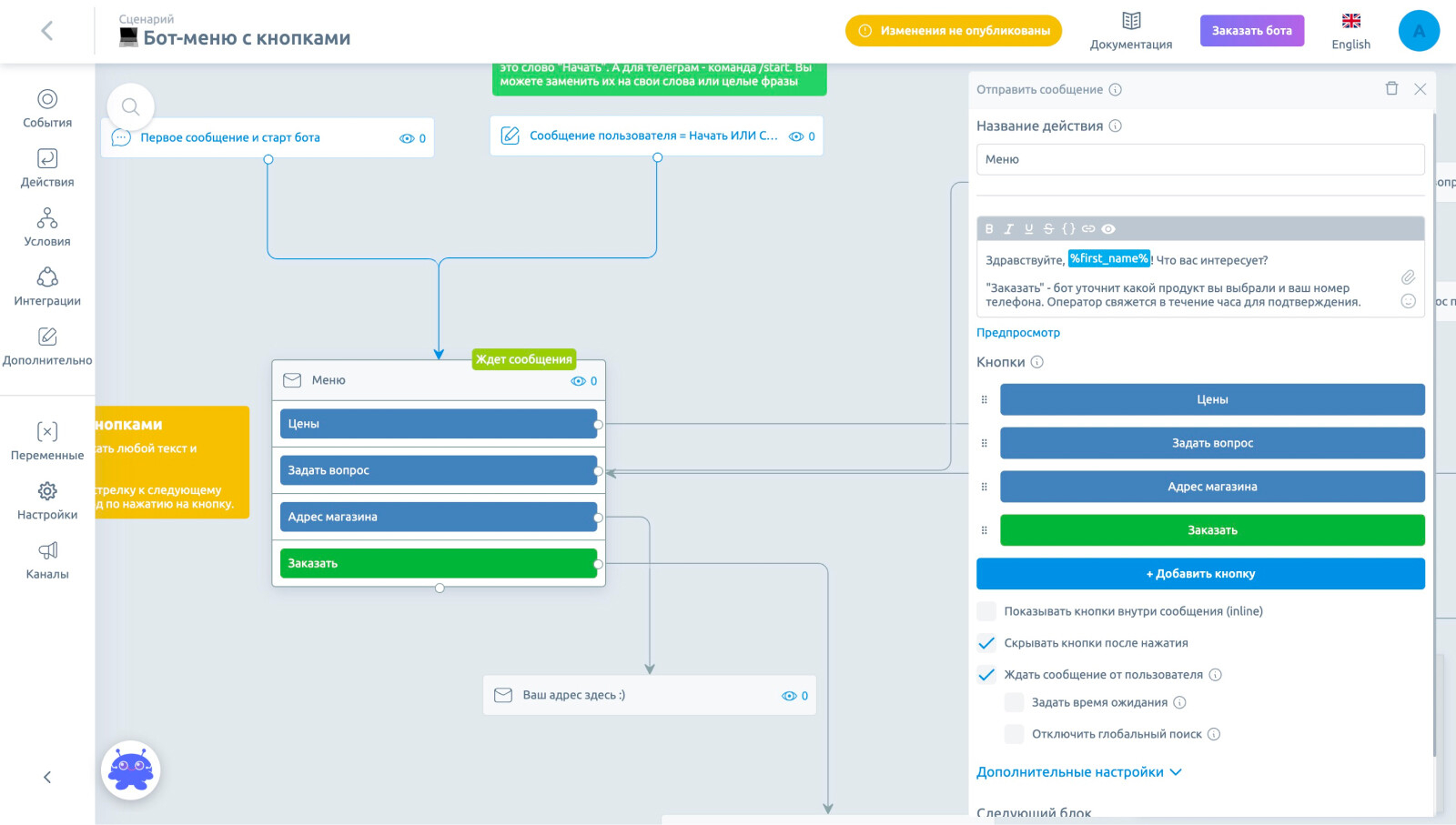Open the Условия sidebar section
The height and width of the screenshot is (825, 1456).
coord(47,227)
